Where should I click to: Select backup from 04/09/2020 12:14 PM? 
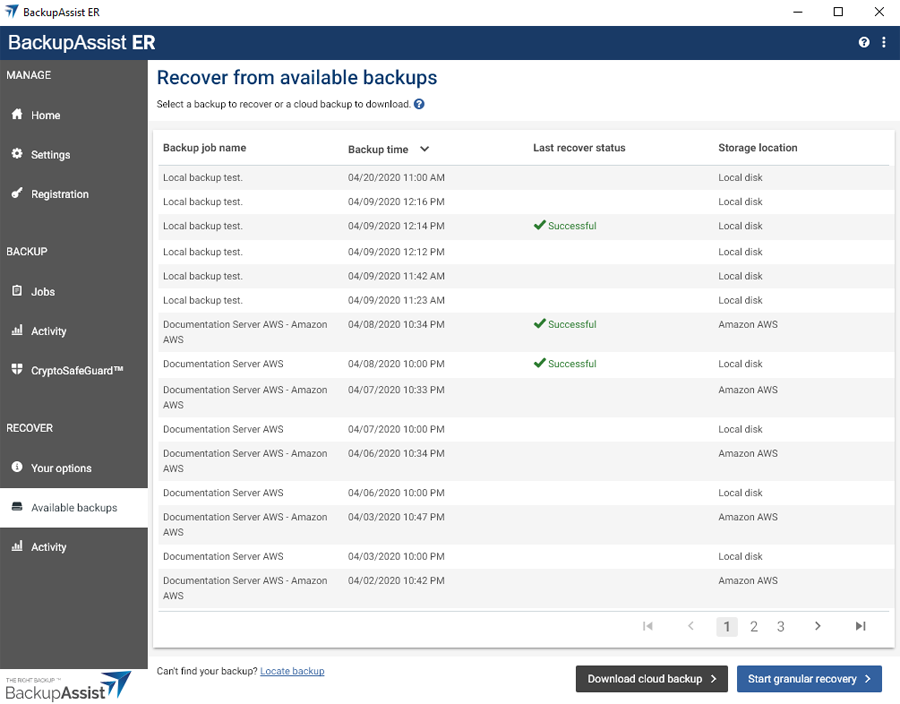pyautogui.click(x=526, y=226)
